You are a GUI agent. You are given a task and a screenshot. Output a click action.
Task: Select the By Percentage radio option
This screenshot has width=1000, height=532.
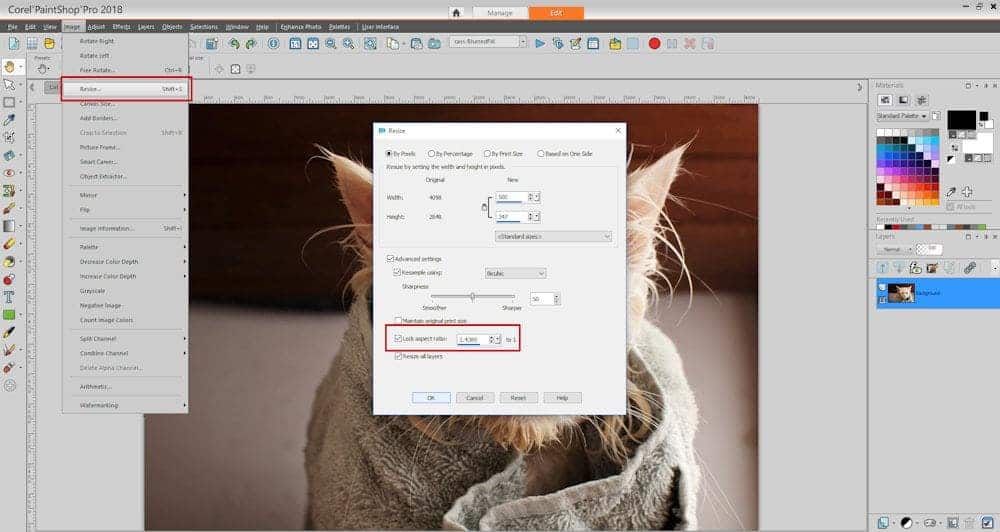coord(433,153)
